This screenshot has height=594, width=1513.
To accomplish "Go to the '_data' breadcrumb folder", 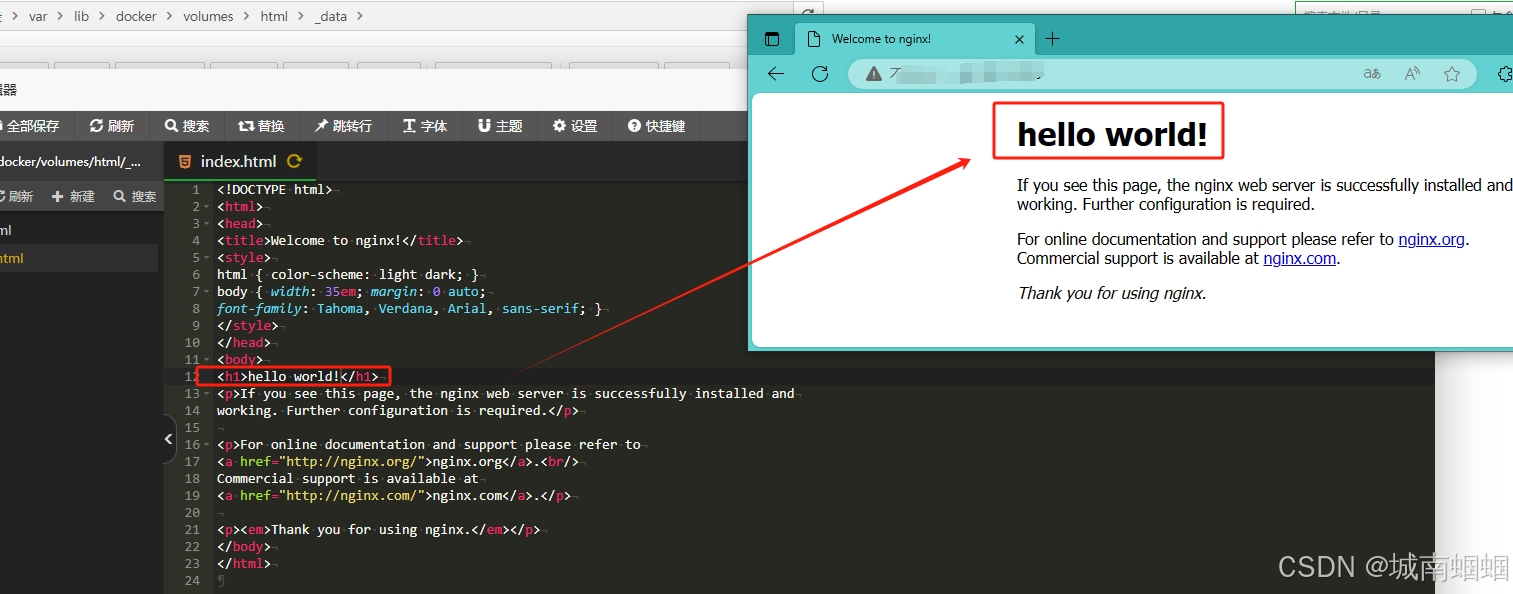I will 331,16.
